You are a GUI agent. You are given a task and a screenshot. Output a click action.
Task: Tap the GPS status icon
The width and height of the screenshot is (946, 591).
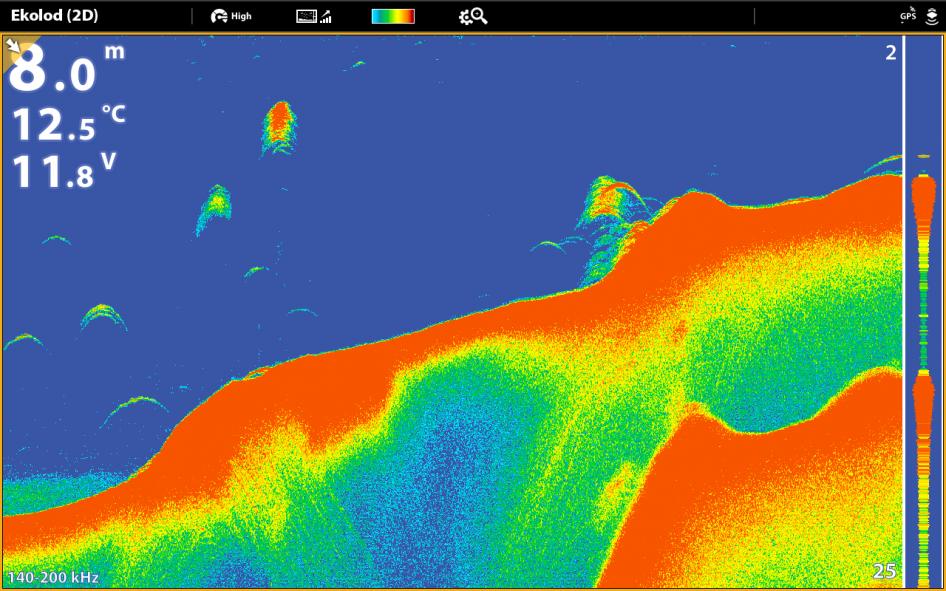click(908, 15)
